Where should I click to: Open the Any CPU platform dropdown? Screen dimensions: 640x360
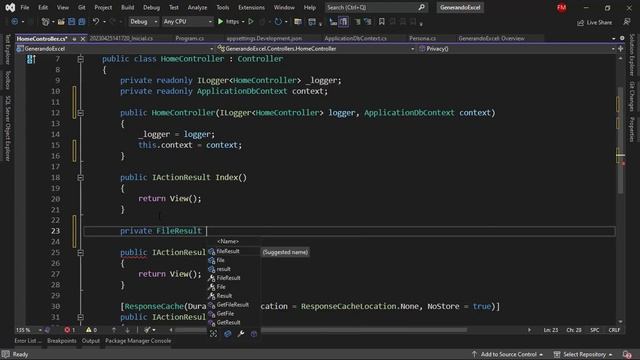pos(187,22)
